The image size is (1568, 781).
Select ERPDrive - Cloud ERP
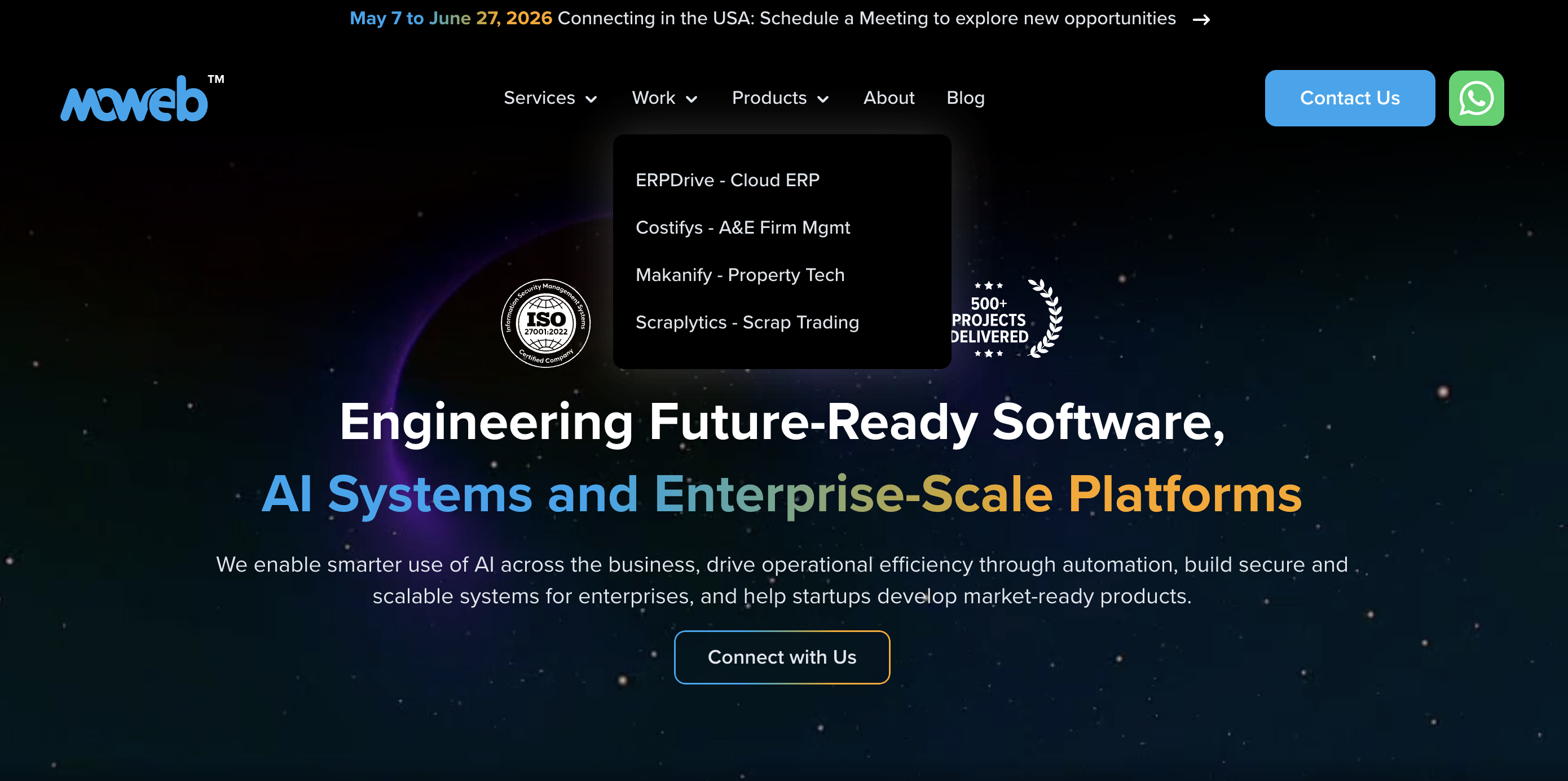[x=727, y=181]
